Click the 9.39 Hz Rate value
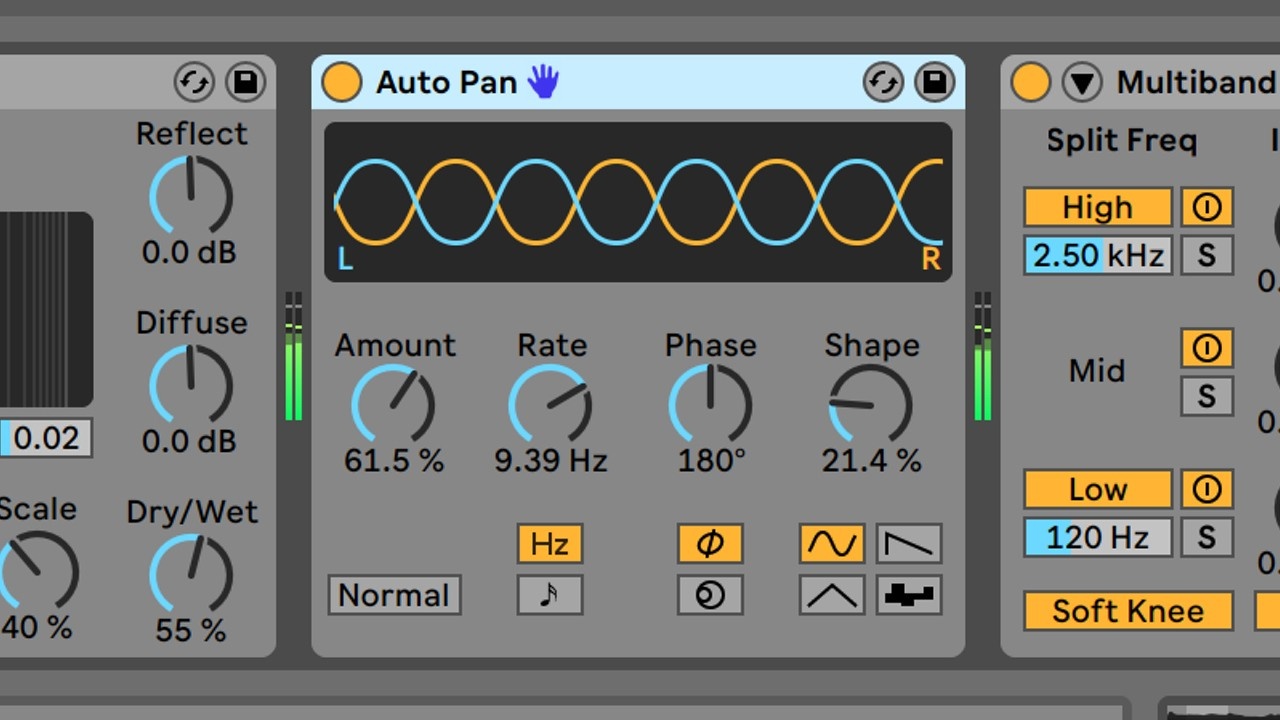 pos(551,461)
